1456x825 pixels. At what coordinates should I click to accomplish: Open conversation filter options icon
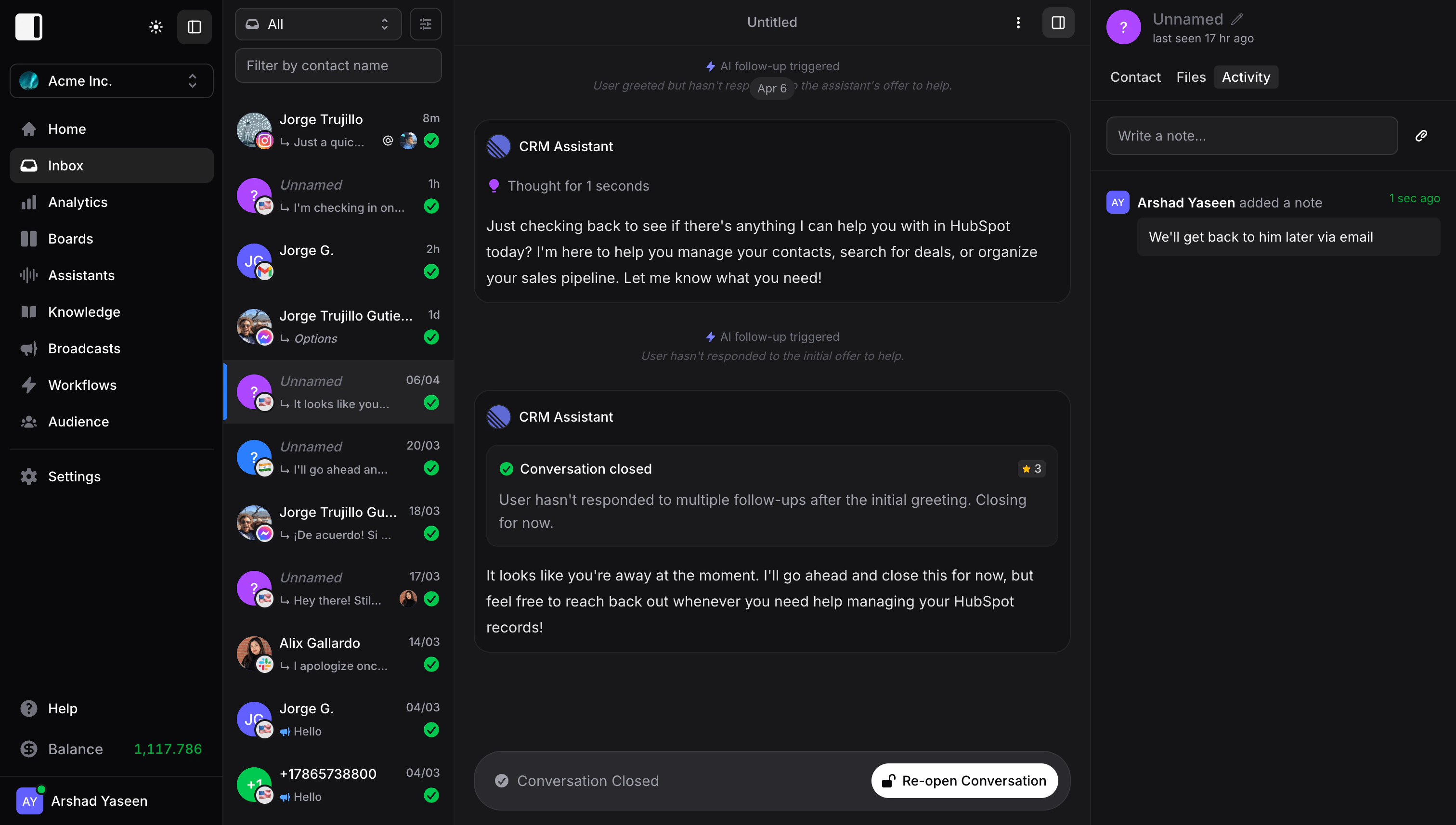426,24
